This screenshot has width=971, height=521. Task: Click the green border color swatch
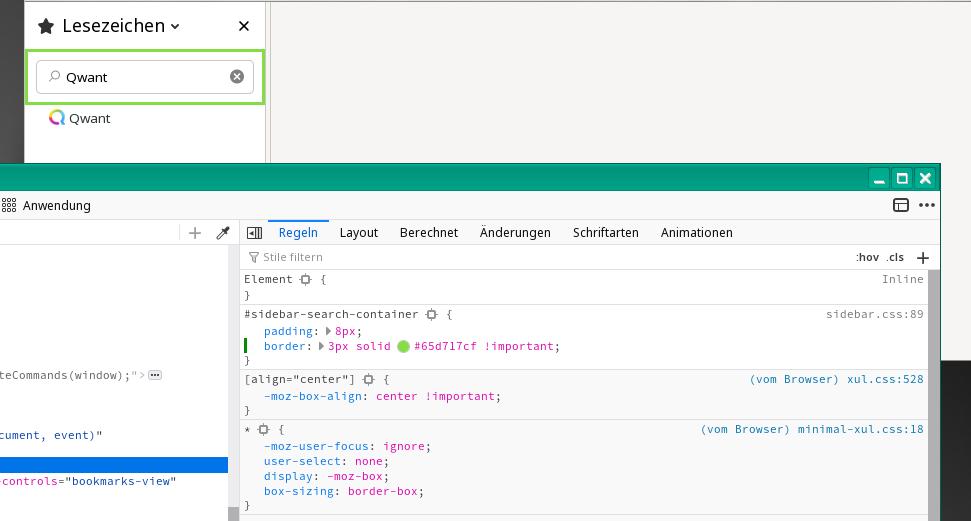pyautogui.click(x=404, y=347)
